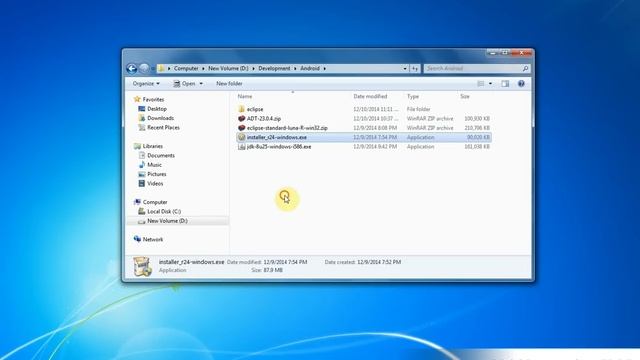This screenshot has width=640, height=360.
Task: Select Computer in the navigation pane
Action: [155, 202]
